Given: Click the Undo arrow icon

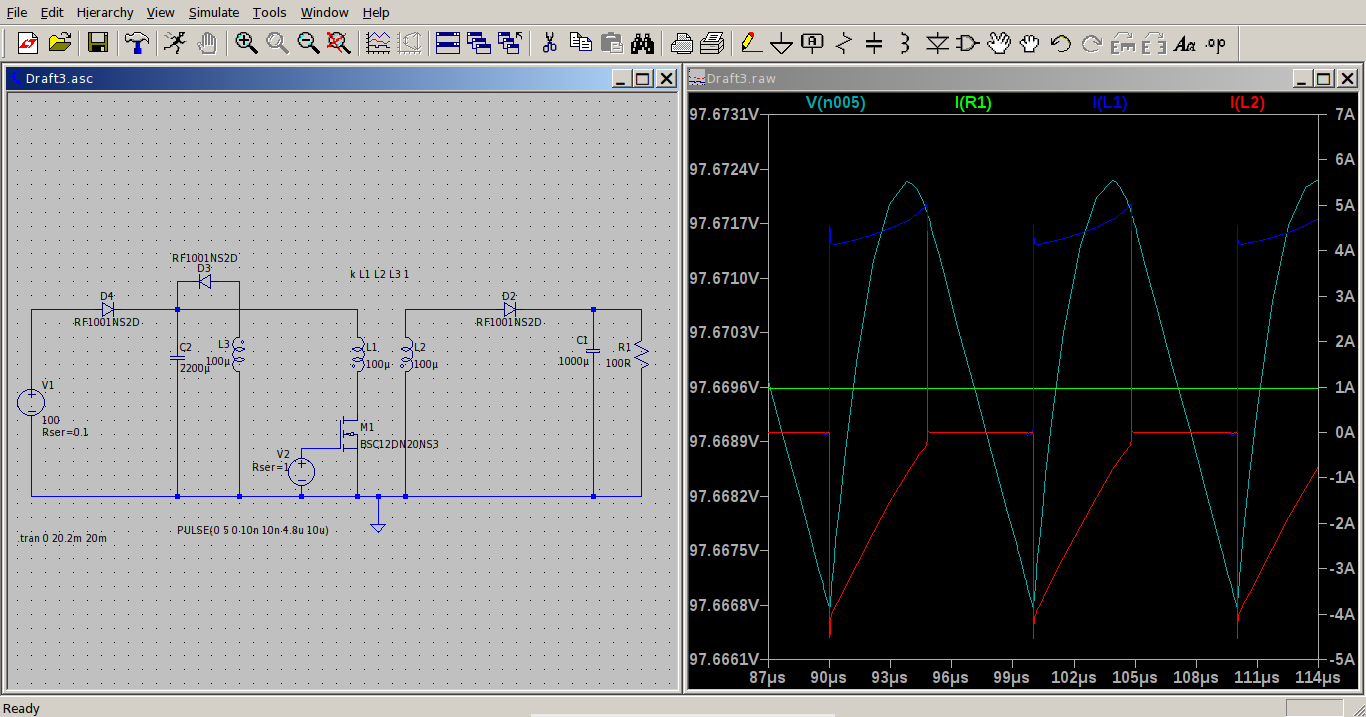Looking at the screenshot, I should pos(1061,42).
